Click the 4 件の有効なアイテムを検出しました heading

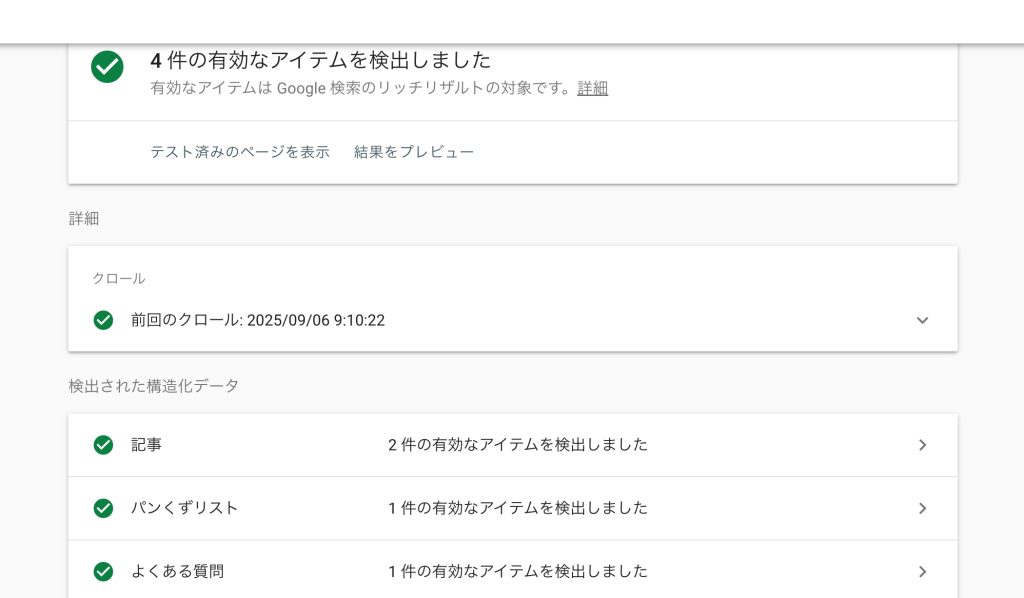pyautogui.click(x=320, y=60)
